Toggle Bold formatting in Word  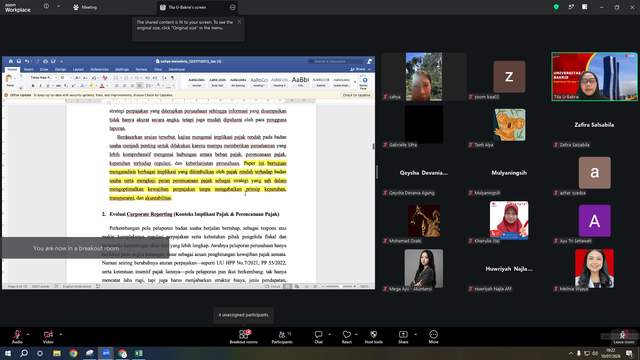click(x=33, y=86)
